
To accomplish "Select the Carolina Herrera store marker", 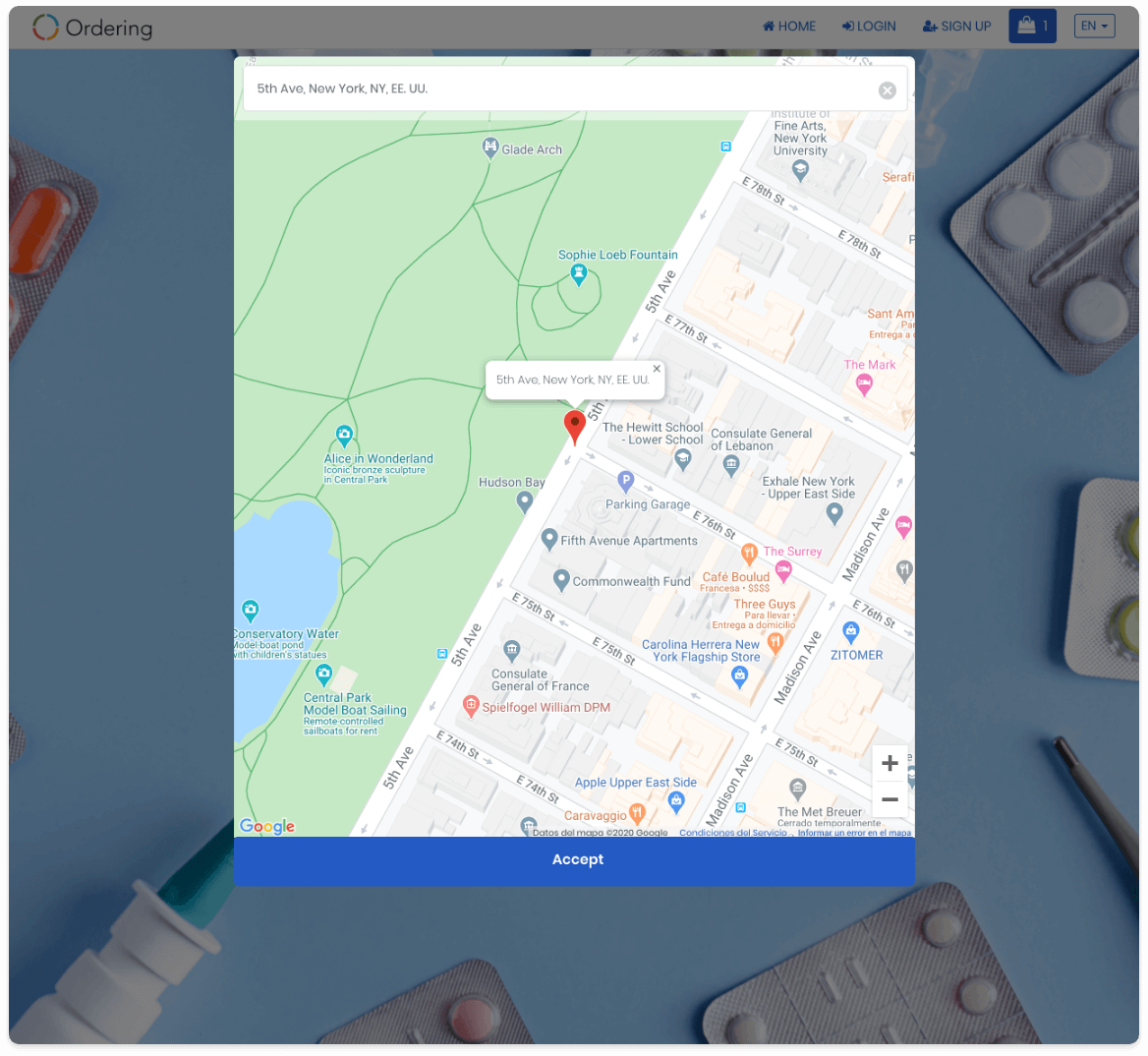I will 739,676.
